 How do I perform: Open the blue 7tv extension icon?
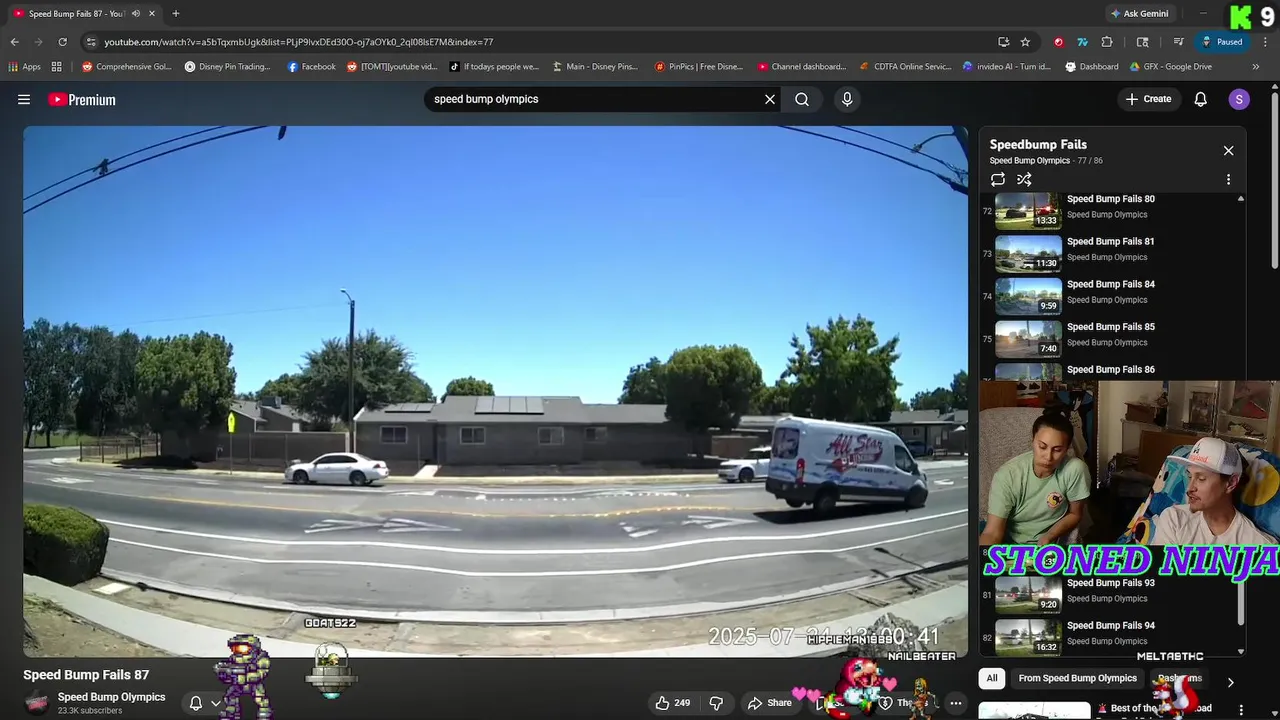(x=1083, y=42)
